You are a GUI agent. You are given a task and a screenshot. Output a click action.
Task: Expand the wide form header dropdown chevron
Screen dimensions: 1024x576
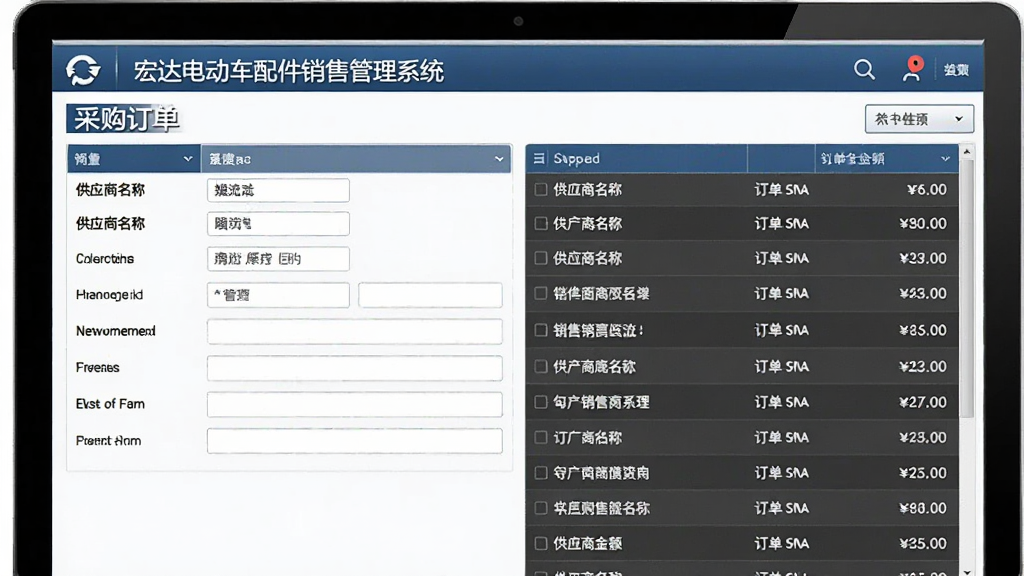[499, 159]
